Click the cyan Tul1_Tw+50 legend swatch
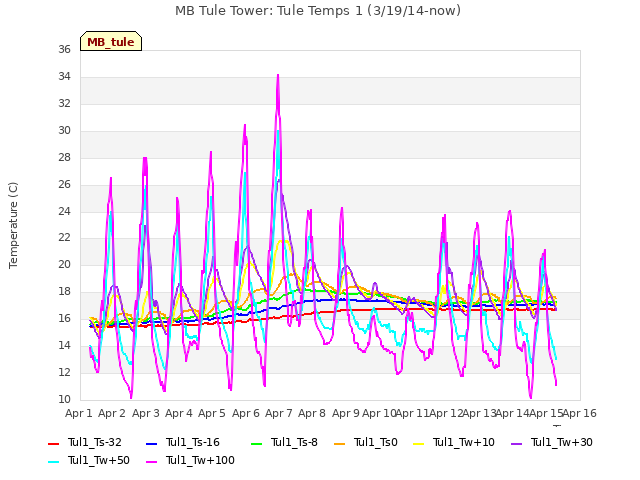Viewport: 640px width, 480px height. tap(53, 461)
